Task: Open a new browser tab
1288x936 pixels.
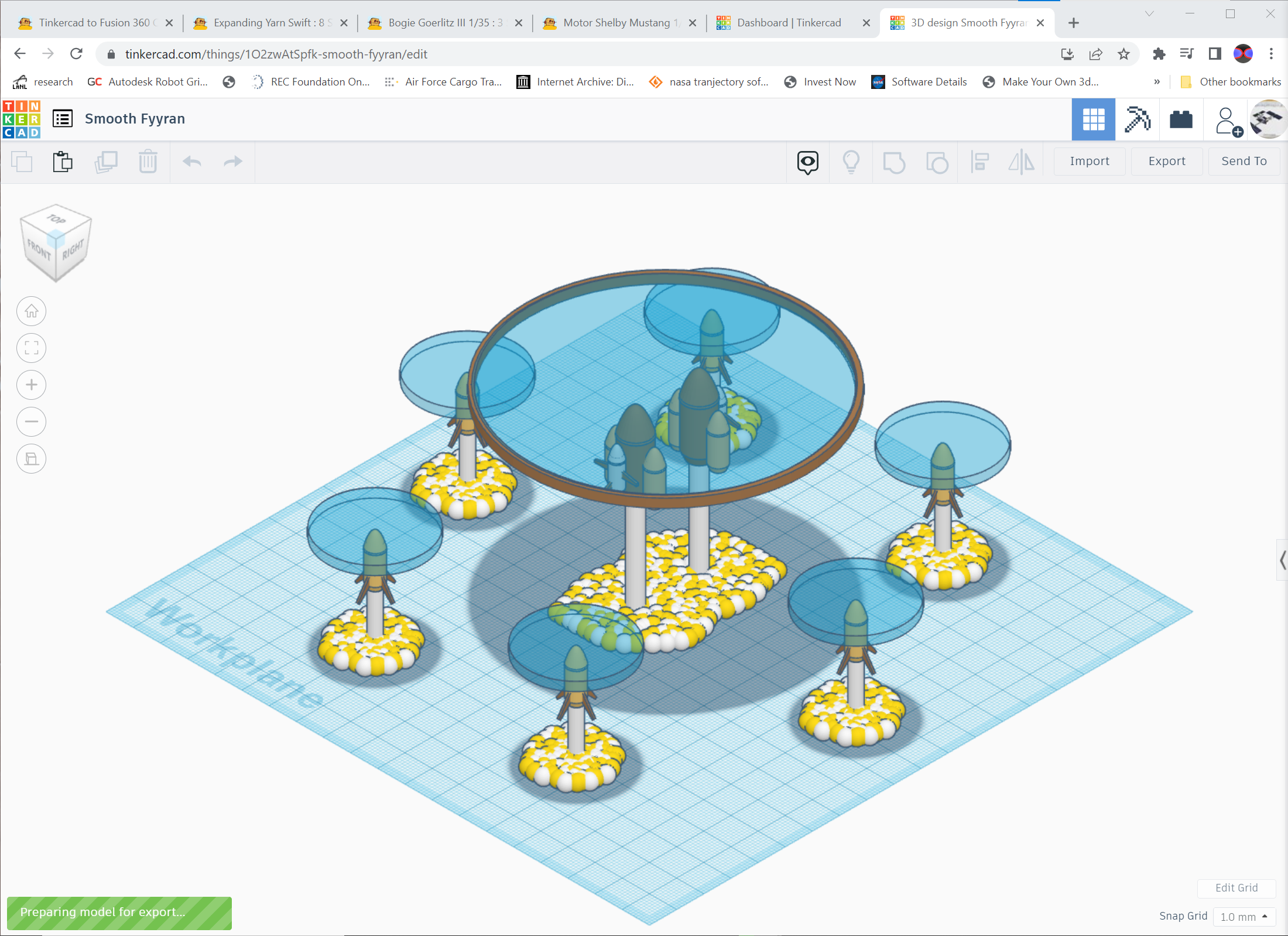Action: point(1074,23)
